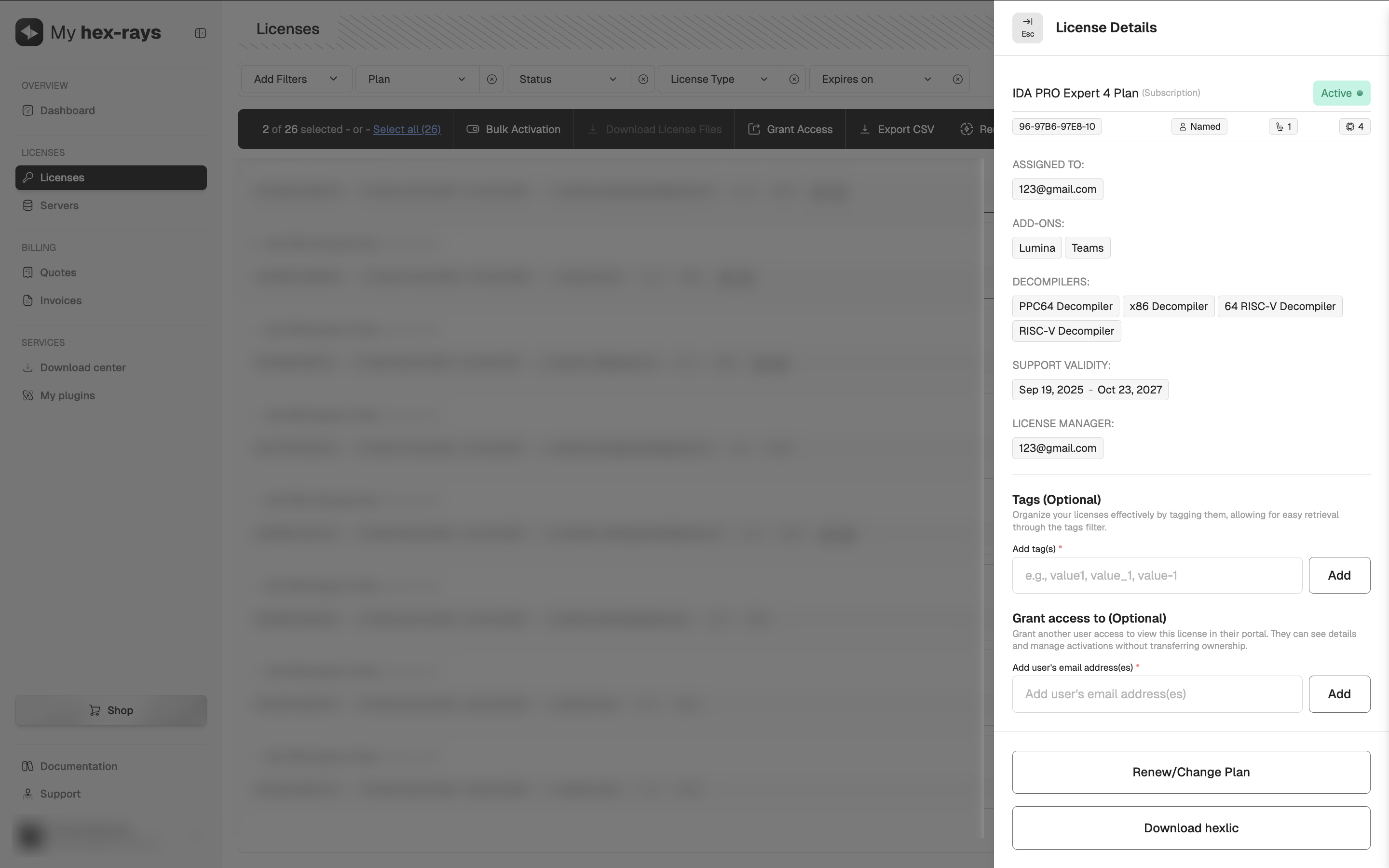Collapse the left sidebar panel
The height and width of the screenshot is (868, 1389).
(200, 33)
